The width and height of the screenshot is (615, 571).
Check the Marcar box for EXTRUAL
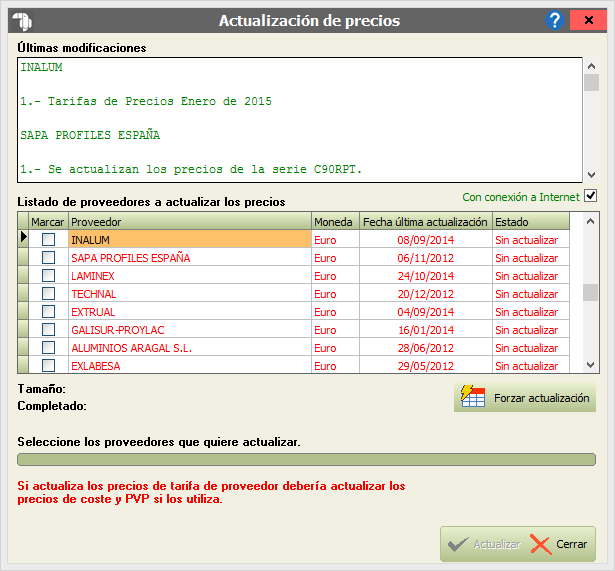click(x=48, y=312)
